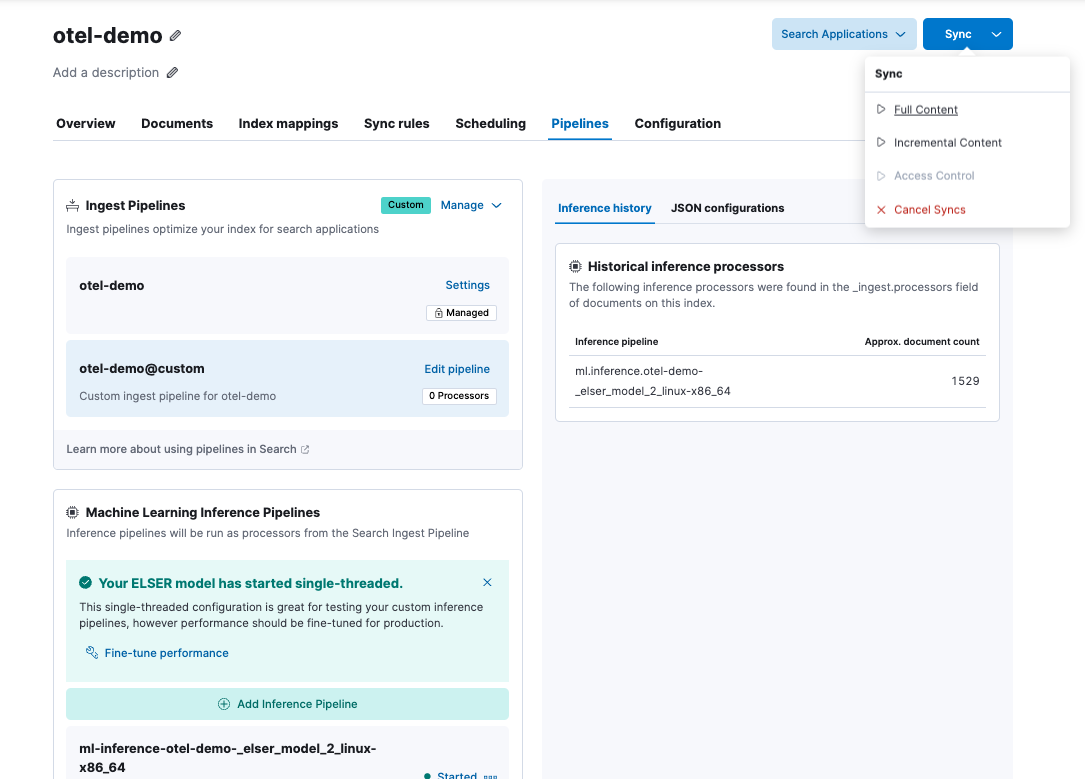The image size is (1085, 779).
Task: Click the pencil icon next to otel-demo title
Action: click(176, 36)
